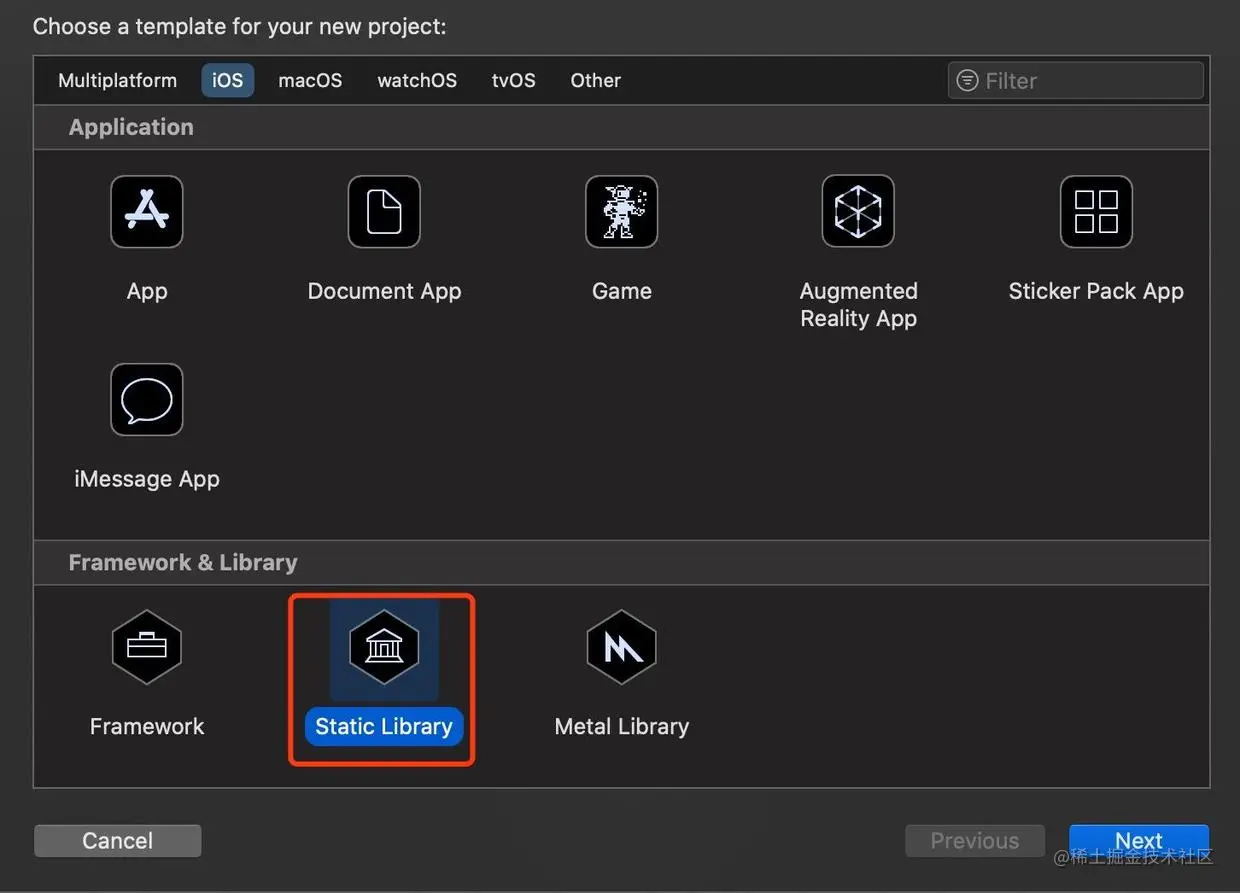The width and height of the screenshot is (1240, 893).
Task: Switch to the Multiplatform tab
Action: point(117,81)
